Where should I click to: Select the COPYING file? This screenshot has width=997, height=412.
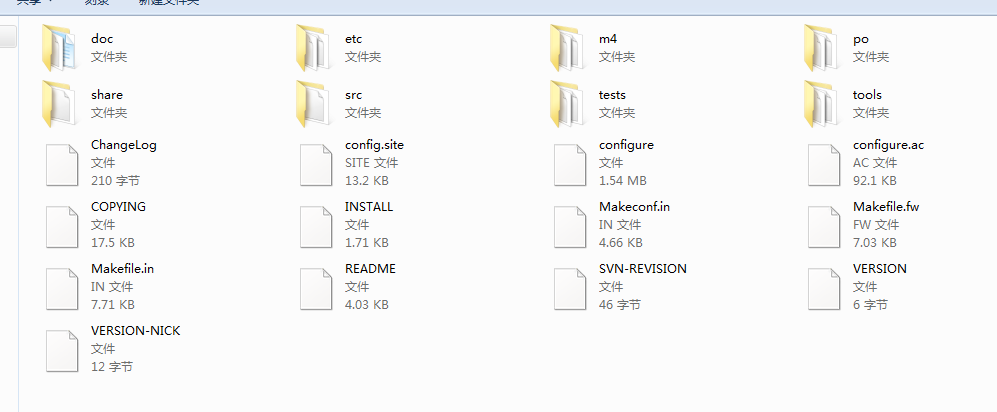pos(97,225)
